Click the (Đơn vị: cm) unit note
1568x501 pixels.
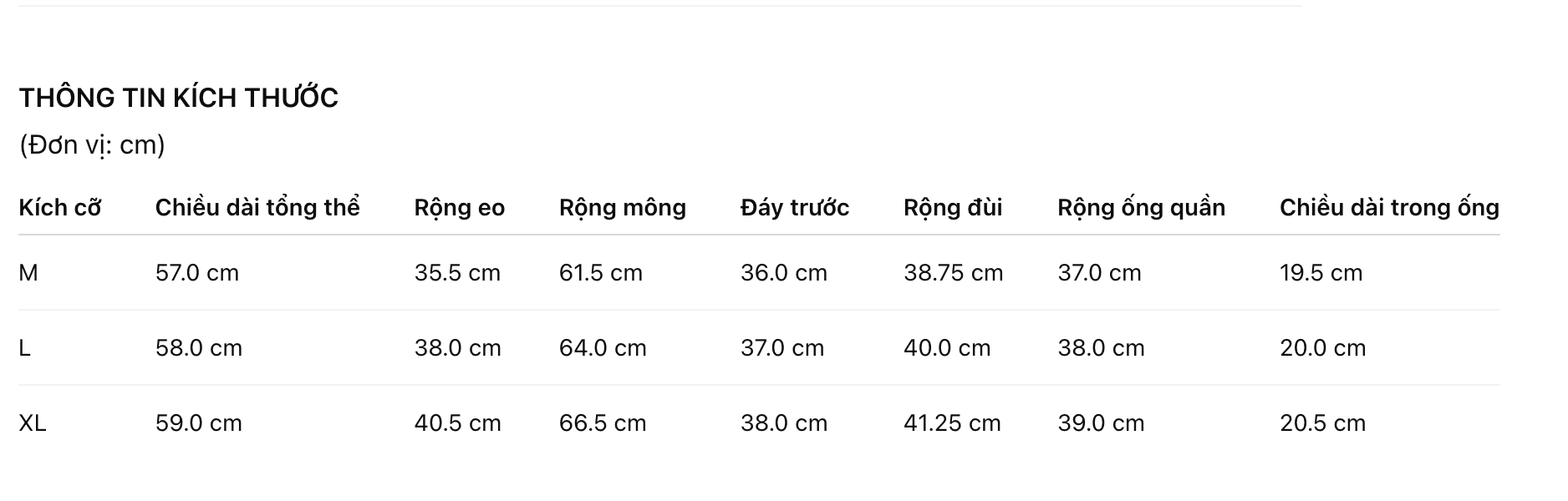pyautogui.click(x=92, y=145)
